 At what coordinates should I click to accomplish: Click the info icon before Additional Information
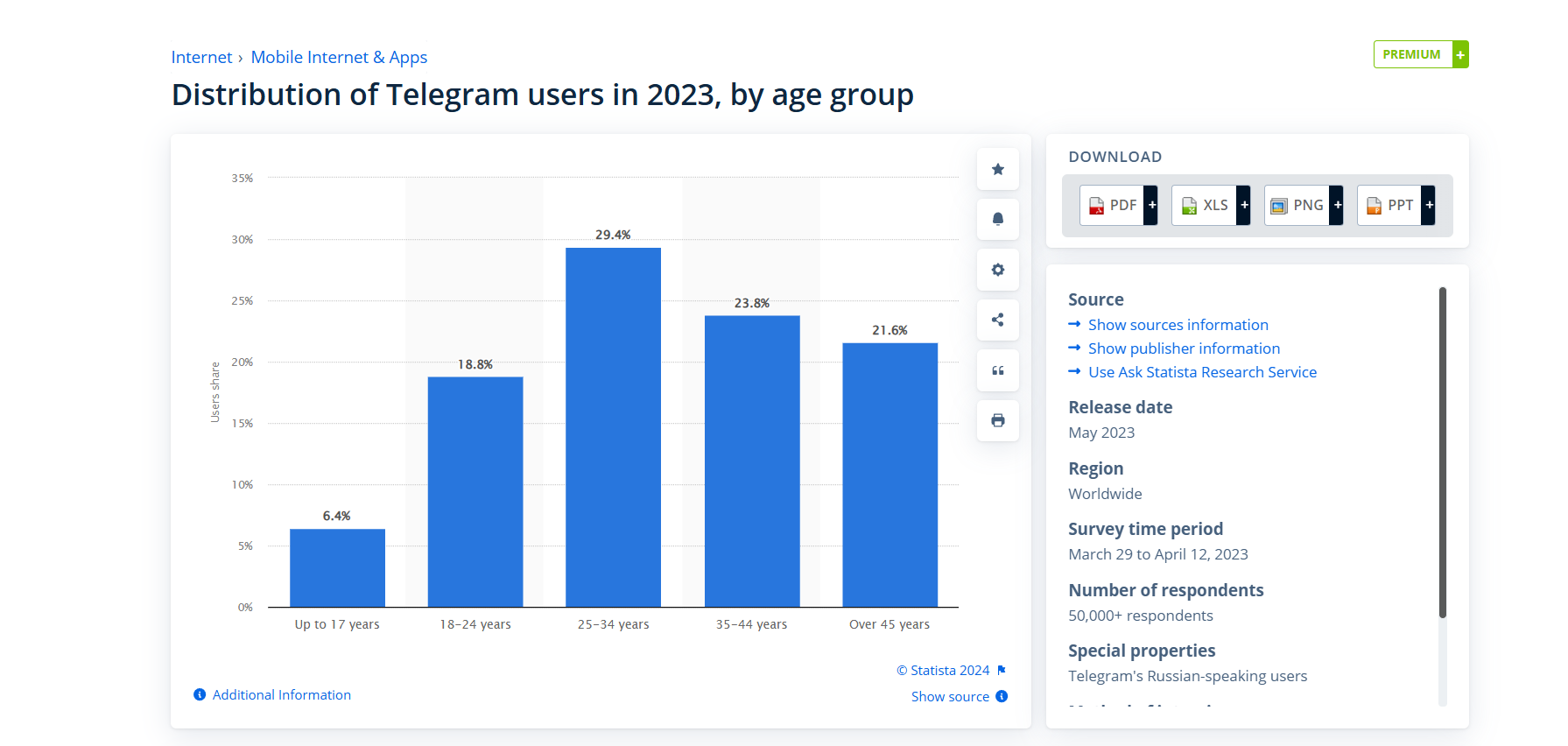200,694
